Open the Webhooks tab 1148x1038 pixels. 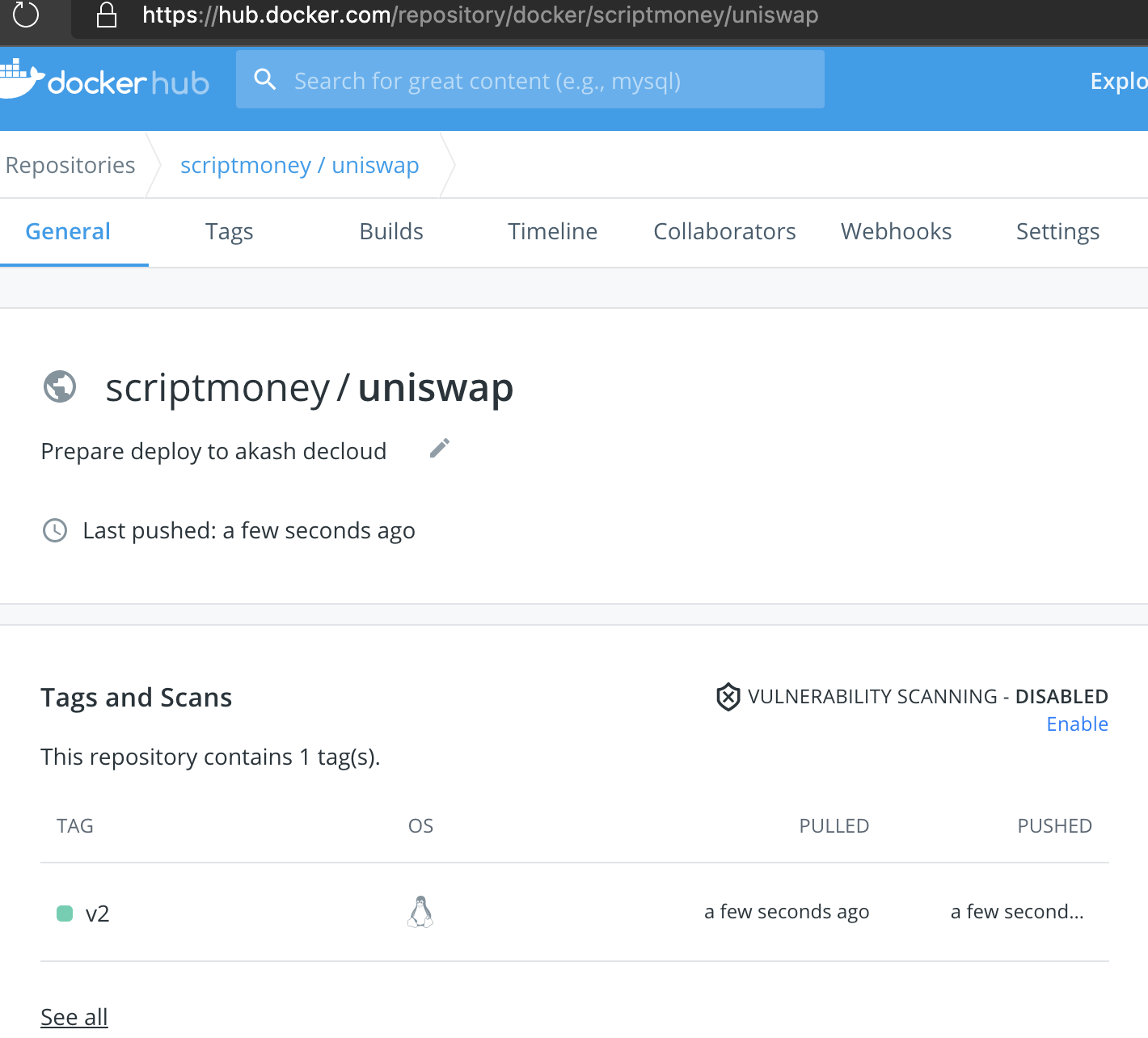896,232
